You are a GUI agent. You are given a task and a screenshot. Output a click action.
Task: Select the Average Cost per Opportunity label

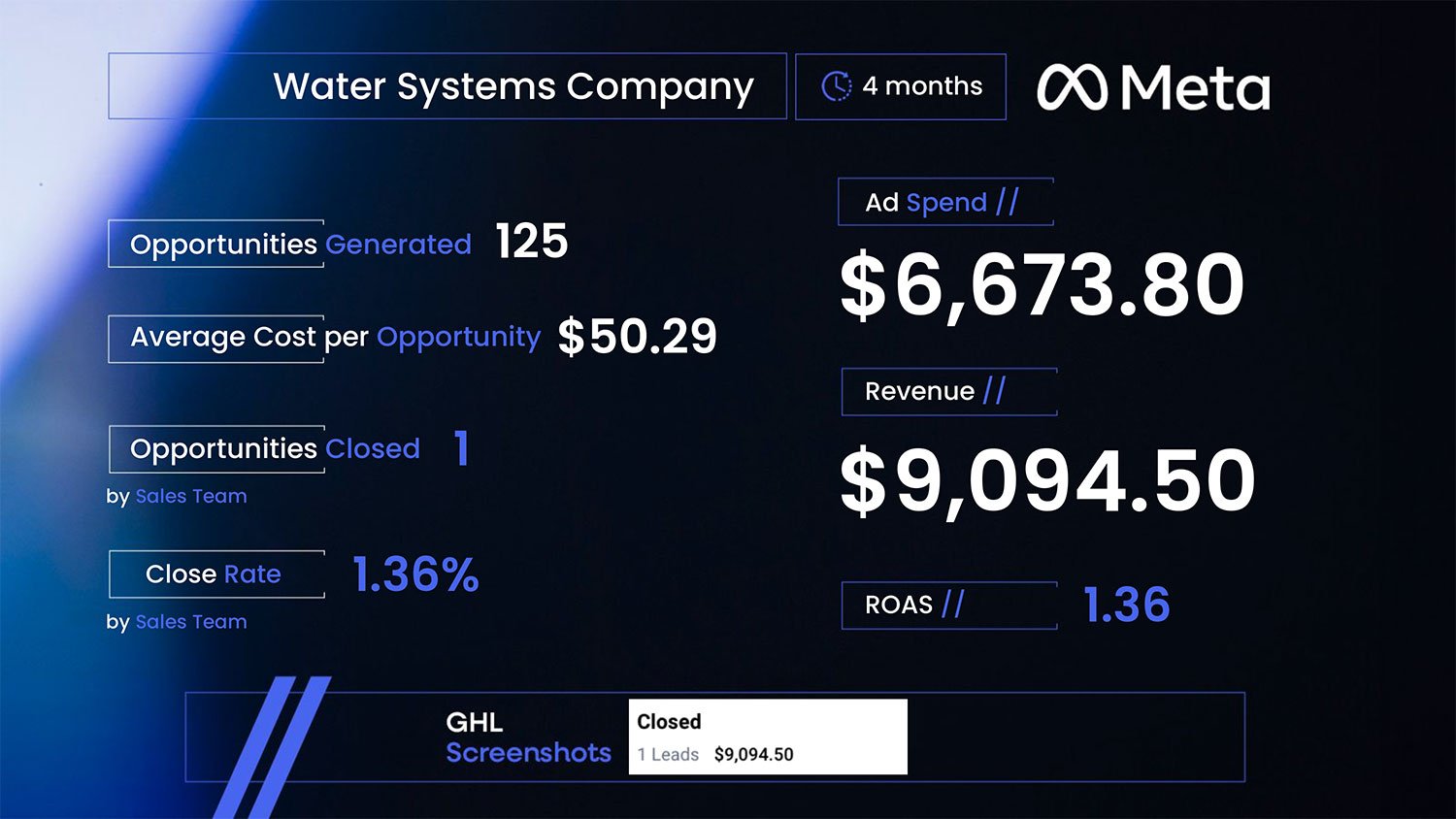point(335,337)
